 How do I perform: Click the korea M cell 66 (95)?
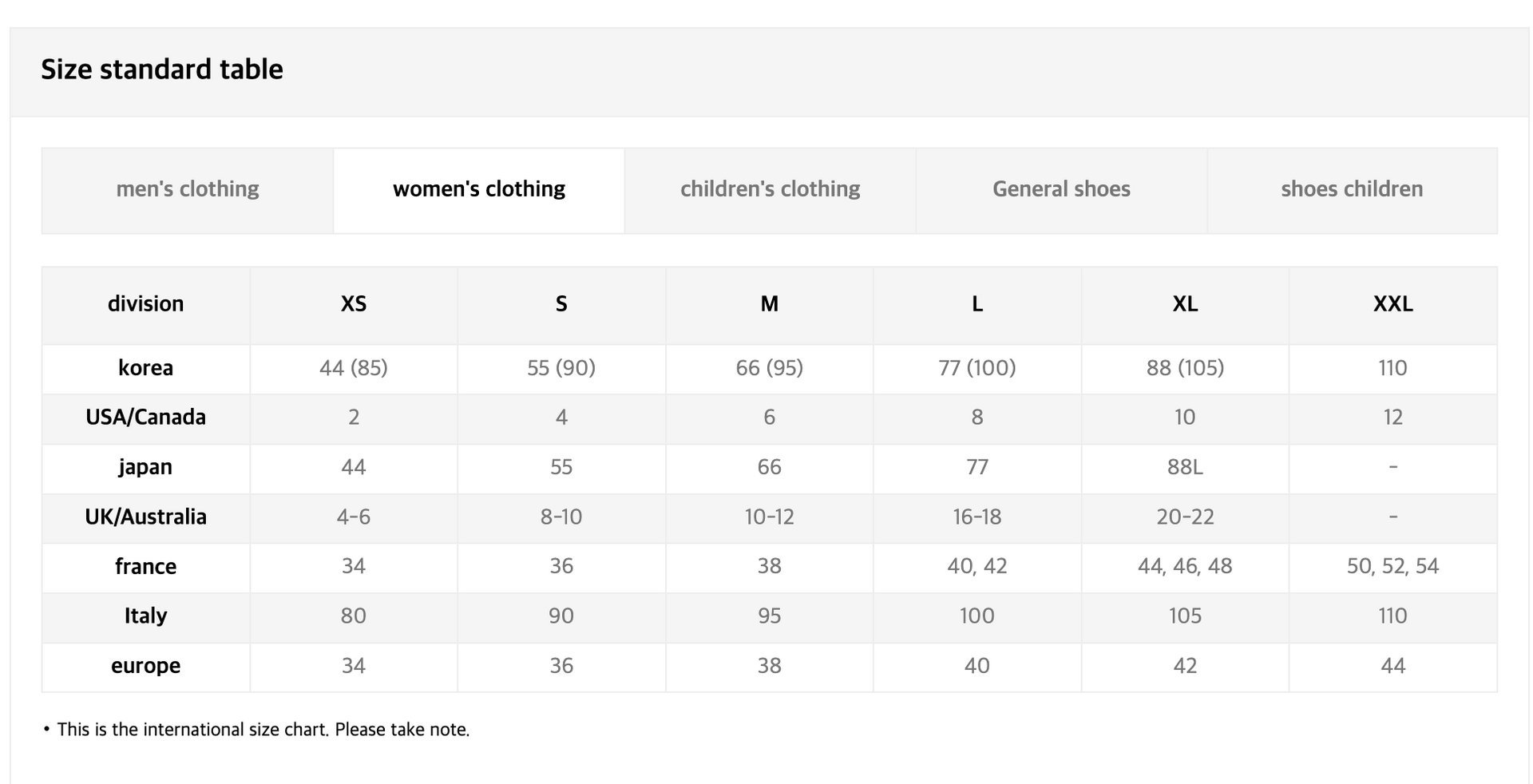coord(770,369)
